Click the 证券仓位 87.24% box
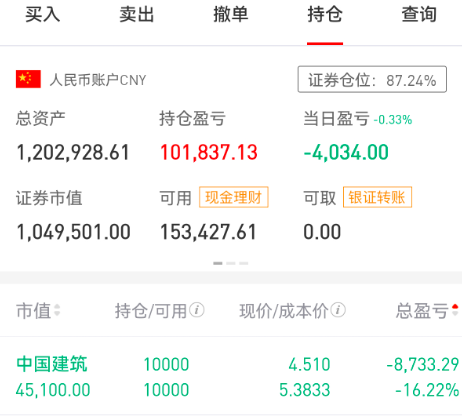 [x=372, y=79]
